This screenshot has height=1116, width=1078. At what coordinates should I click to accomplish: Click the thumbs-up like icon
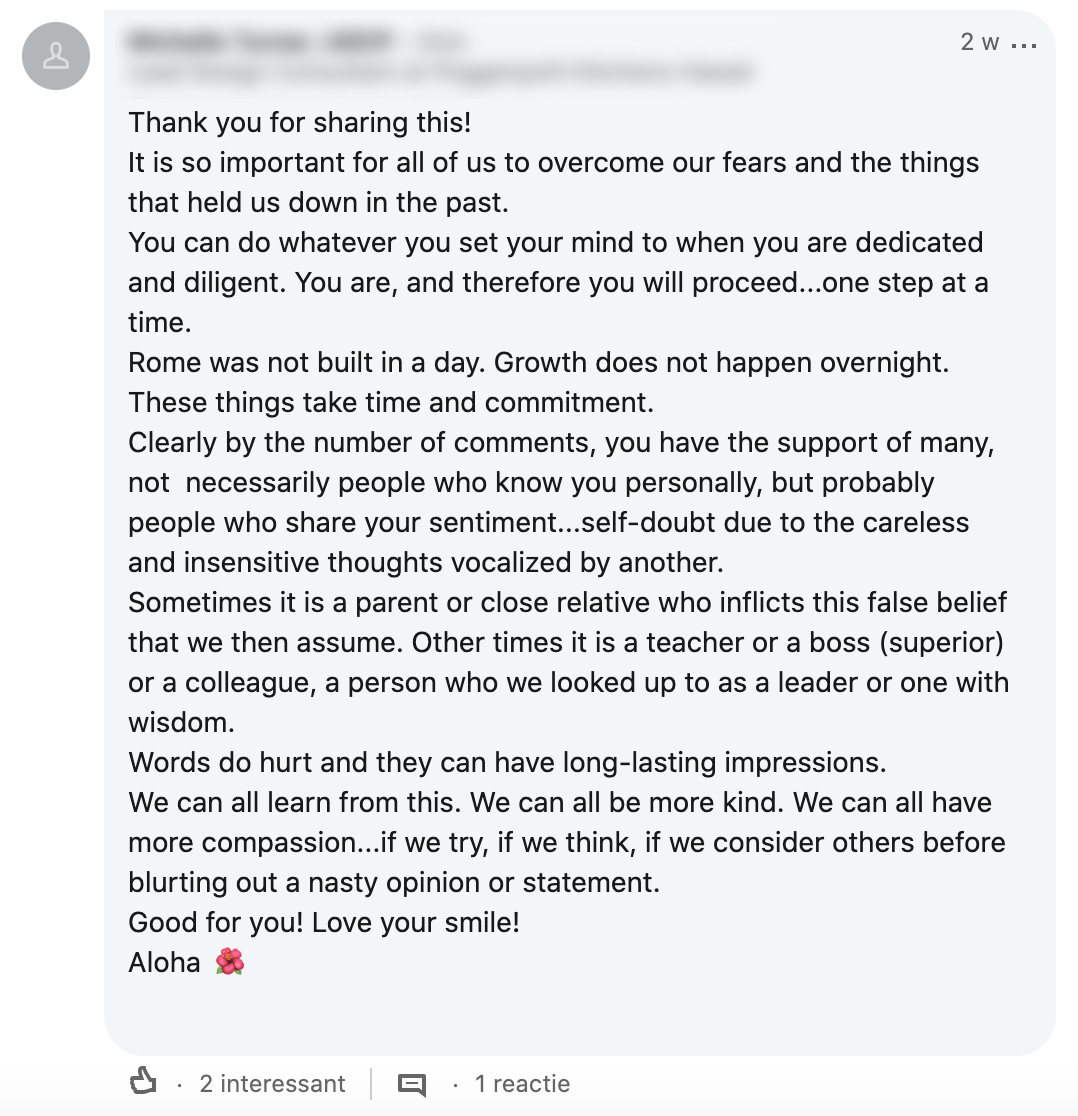click(x=144, y=1082)
